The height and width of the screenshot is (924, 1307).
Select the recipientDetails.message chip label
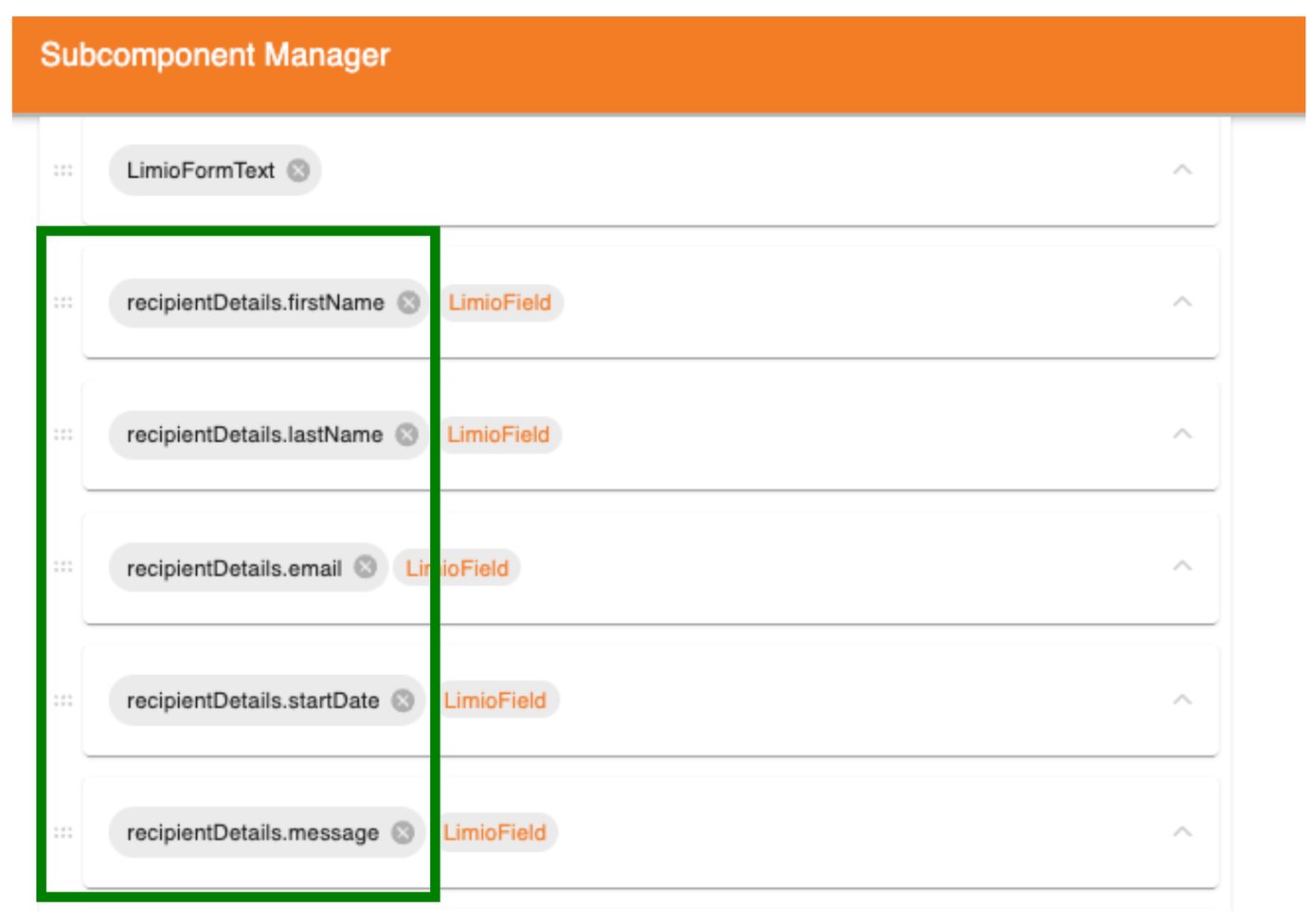coord(252,833)
